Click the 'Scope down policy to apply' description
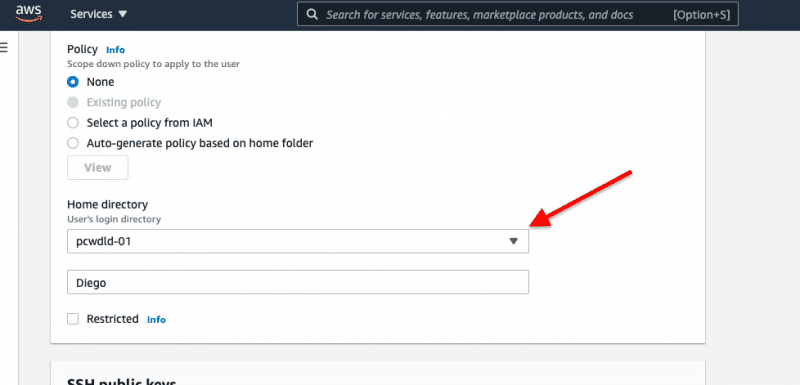The height and width of the screenshot is (385, 800). coord(154,64)
